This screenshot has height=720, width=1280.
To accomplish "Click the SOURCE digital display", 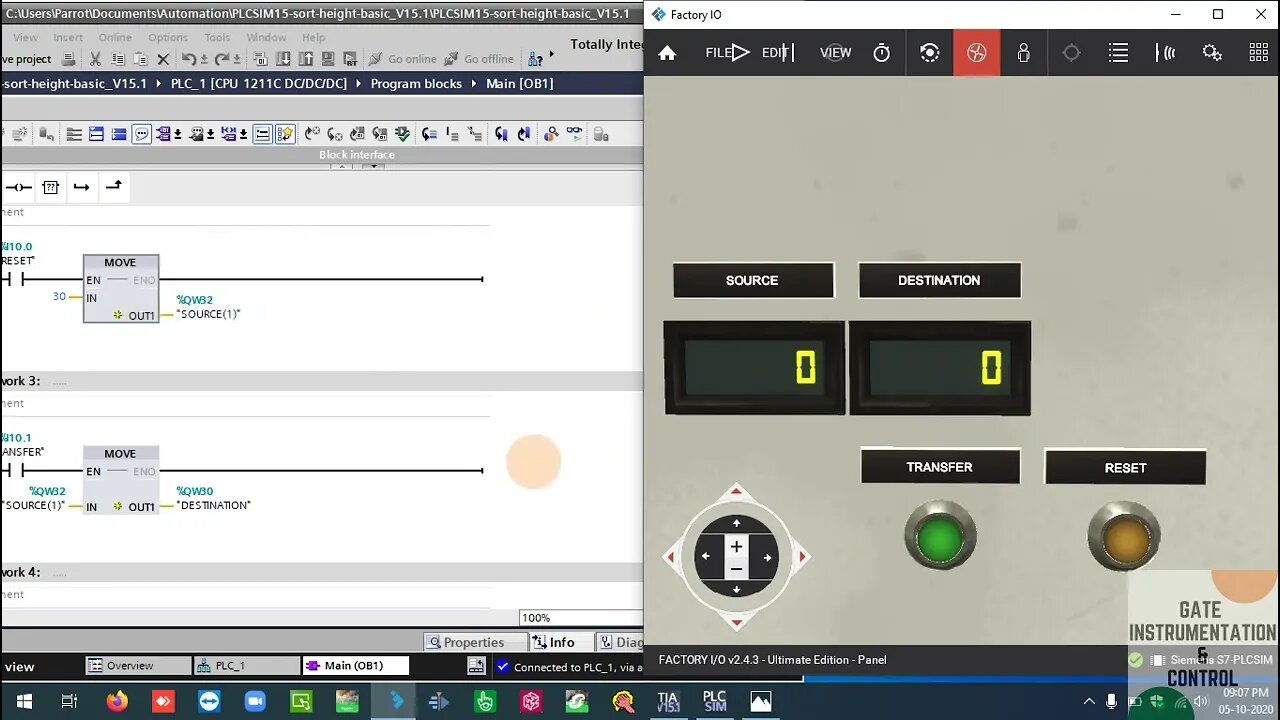I will [x=754, y=368].
